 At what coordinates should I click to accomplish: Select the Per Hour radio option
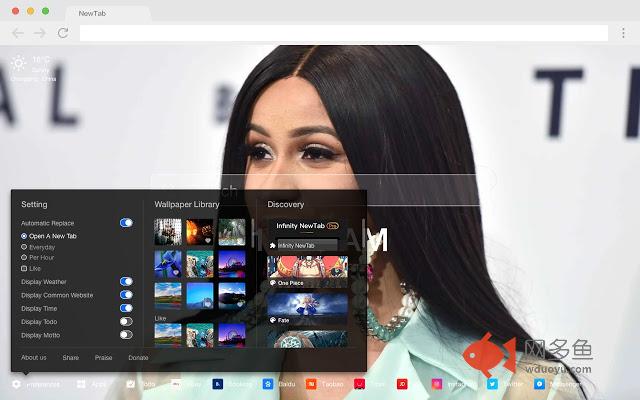24,257
